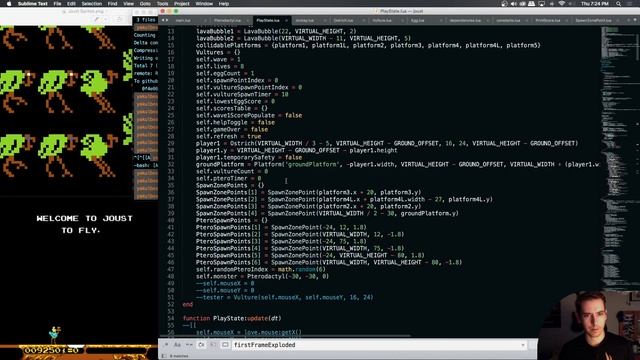Click the Thu 7:24 PM clock
This screenshot has height=360, width=640.
point(595,4)
